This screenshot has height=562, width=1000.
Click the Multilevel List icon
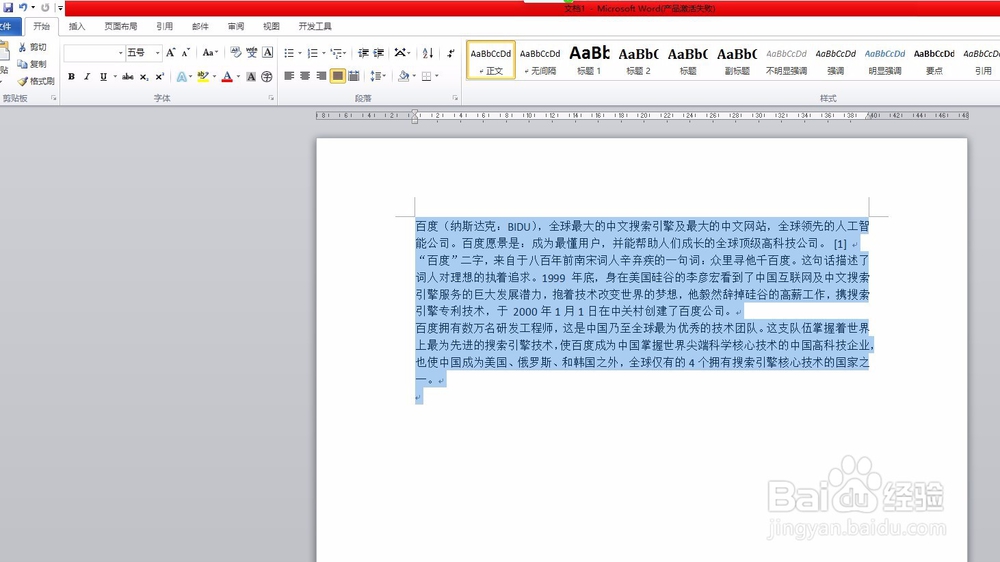pyautogui.click(x=337, y=53)
